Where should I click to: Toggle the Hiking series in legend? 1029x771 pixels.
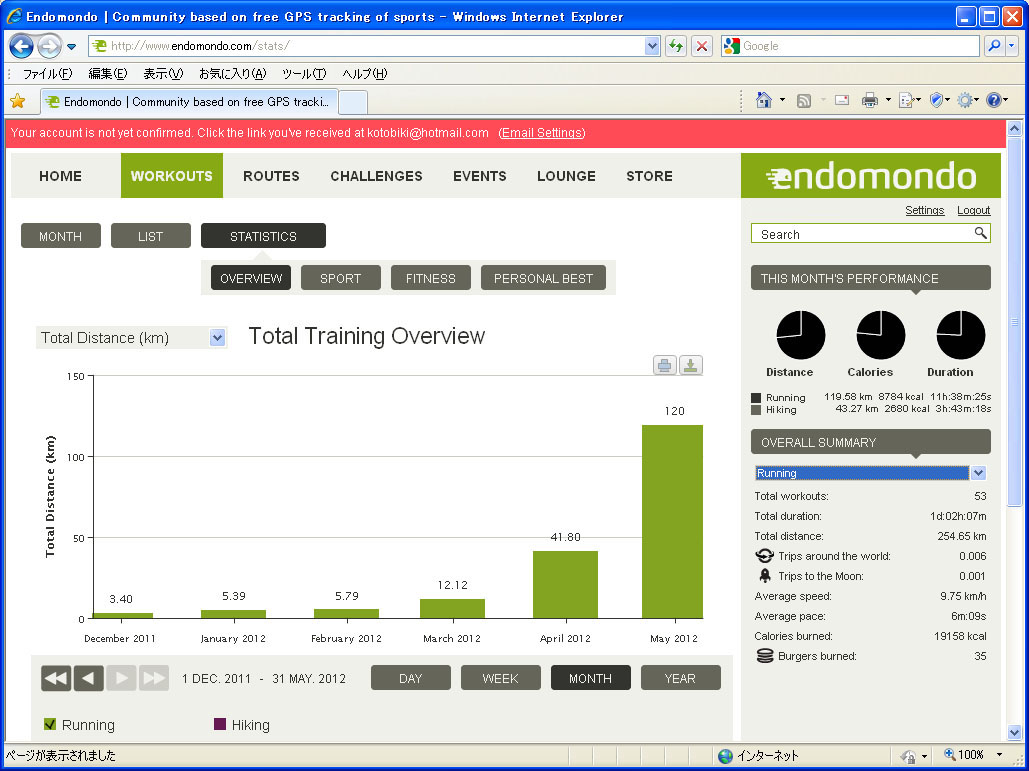pos(220,725)
